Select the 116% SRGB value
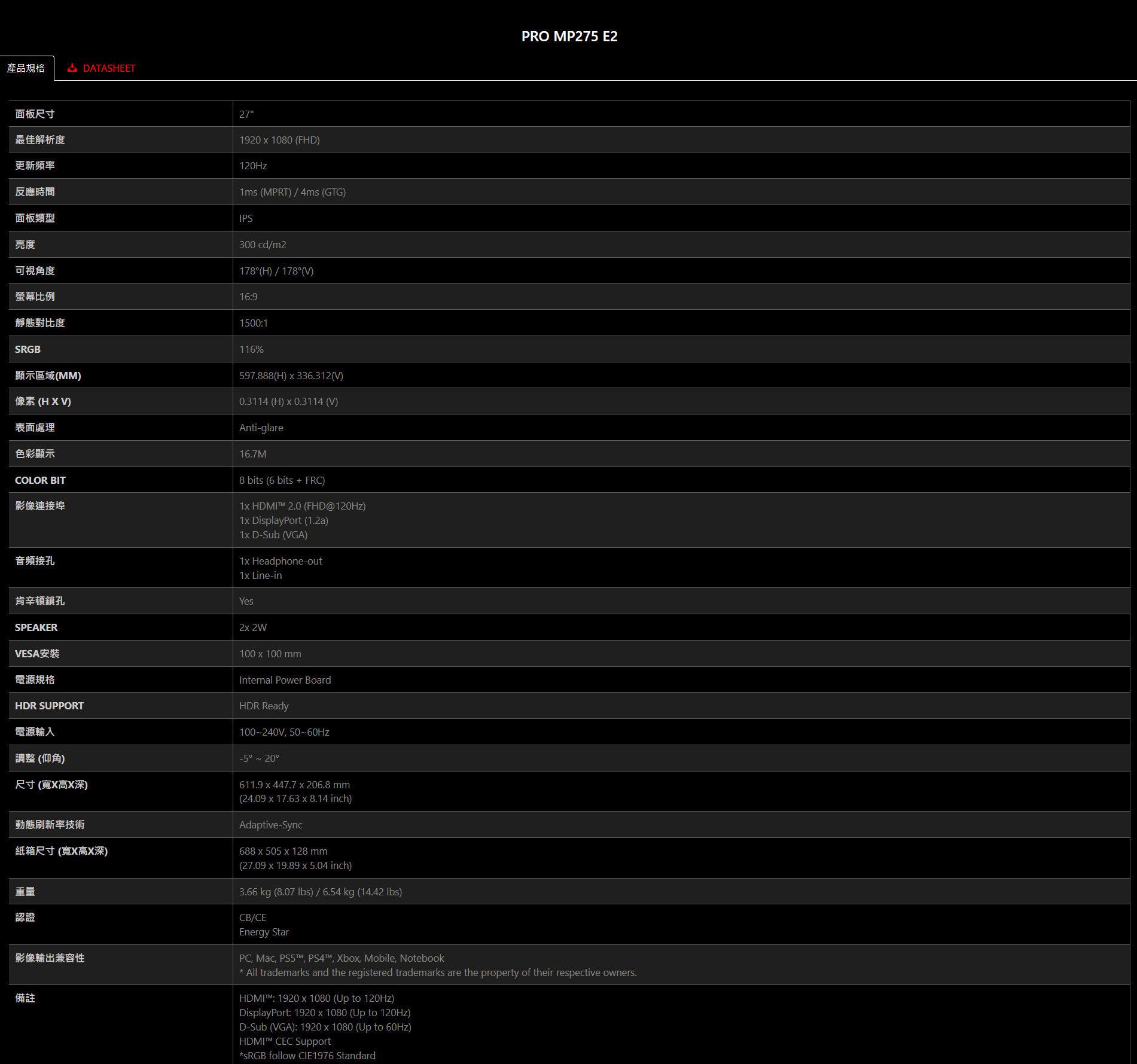Image resolution: width=1137 pixels, height=1064 pixels. click(x=251, y=349)
